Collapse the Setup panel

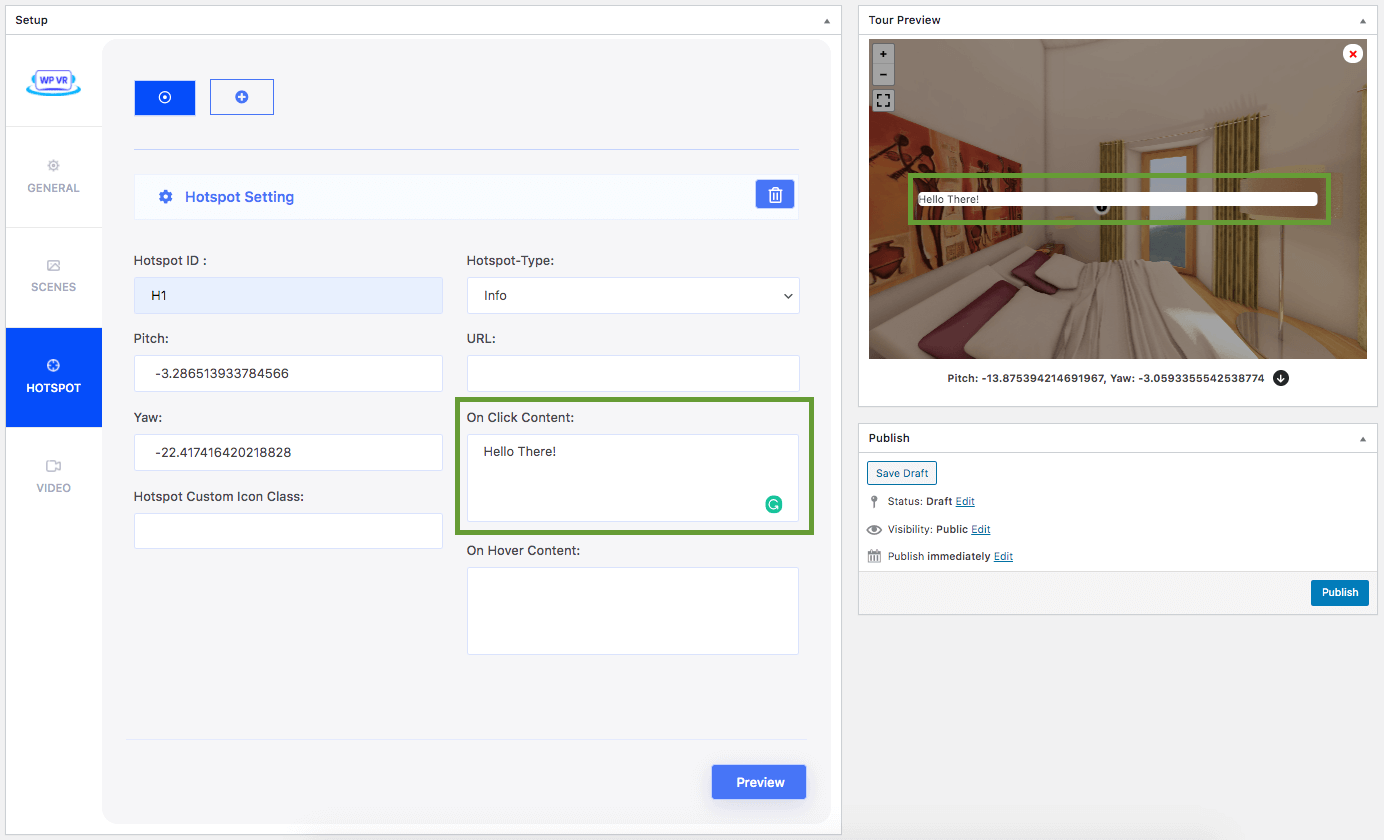(x=826, y=21)
